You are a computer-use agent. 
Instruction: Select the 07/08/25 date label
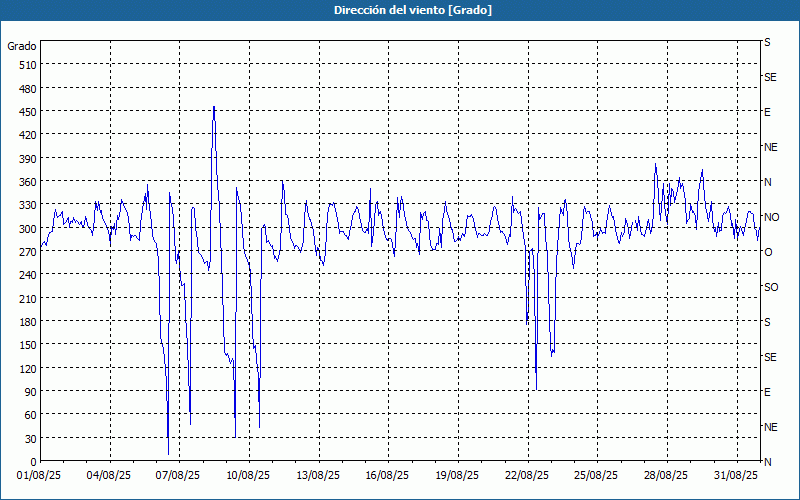click(x=178, y=476)
